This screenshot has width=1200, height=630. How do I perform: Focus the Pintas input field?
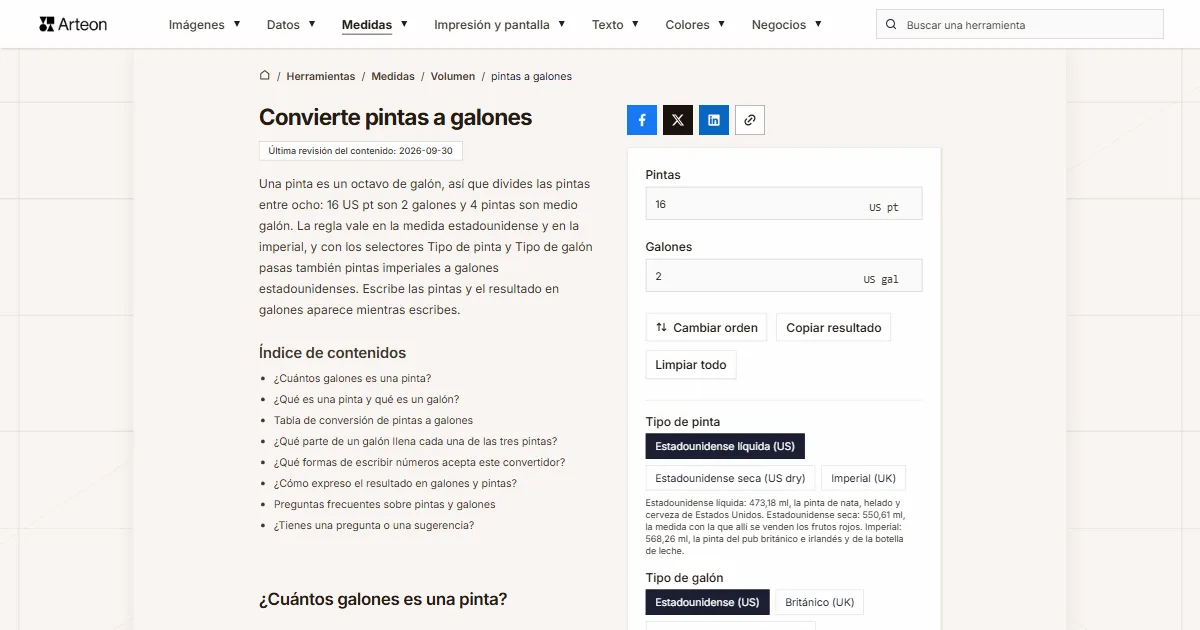pyautogui.click(x=784, y=204)
